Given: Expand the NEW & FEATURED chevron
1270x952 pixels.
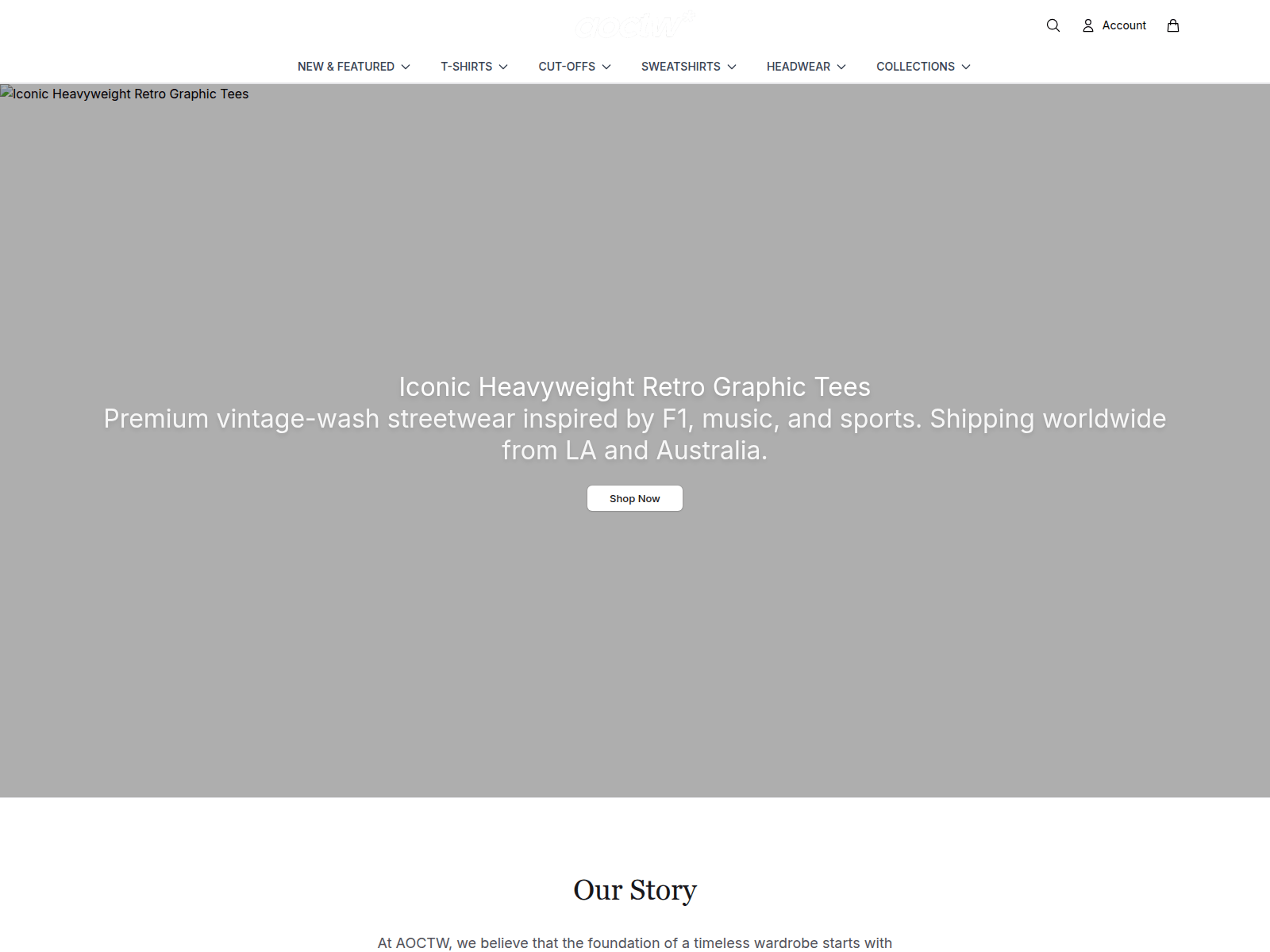Looking at the screenshot, I should (406, 67).
